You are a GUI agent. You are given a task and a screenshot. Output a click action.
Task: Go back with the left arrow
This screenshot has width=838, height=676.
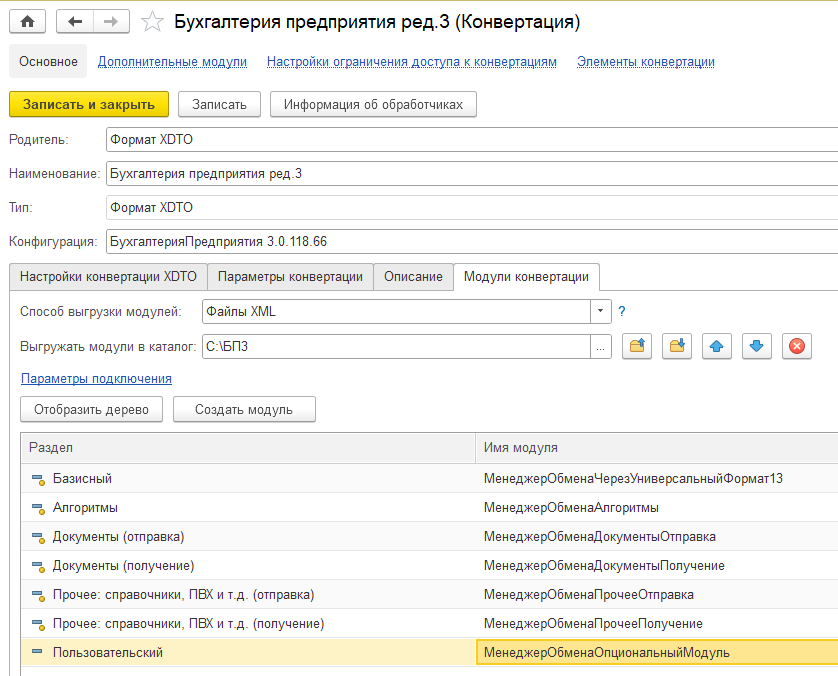[75, 21]
